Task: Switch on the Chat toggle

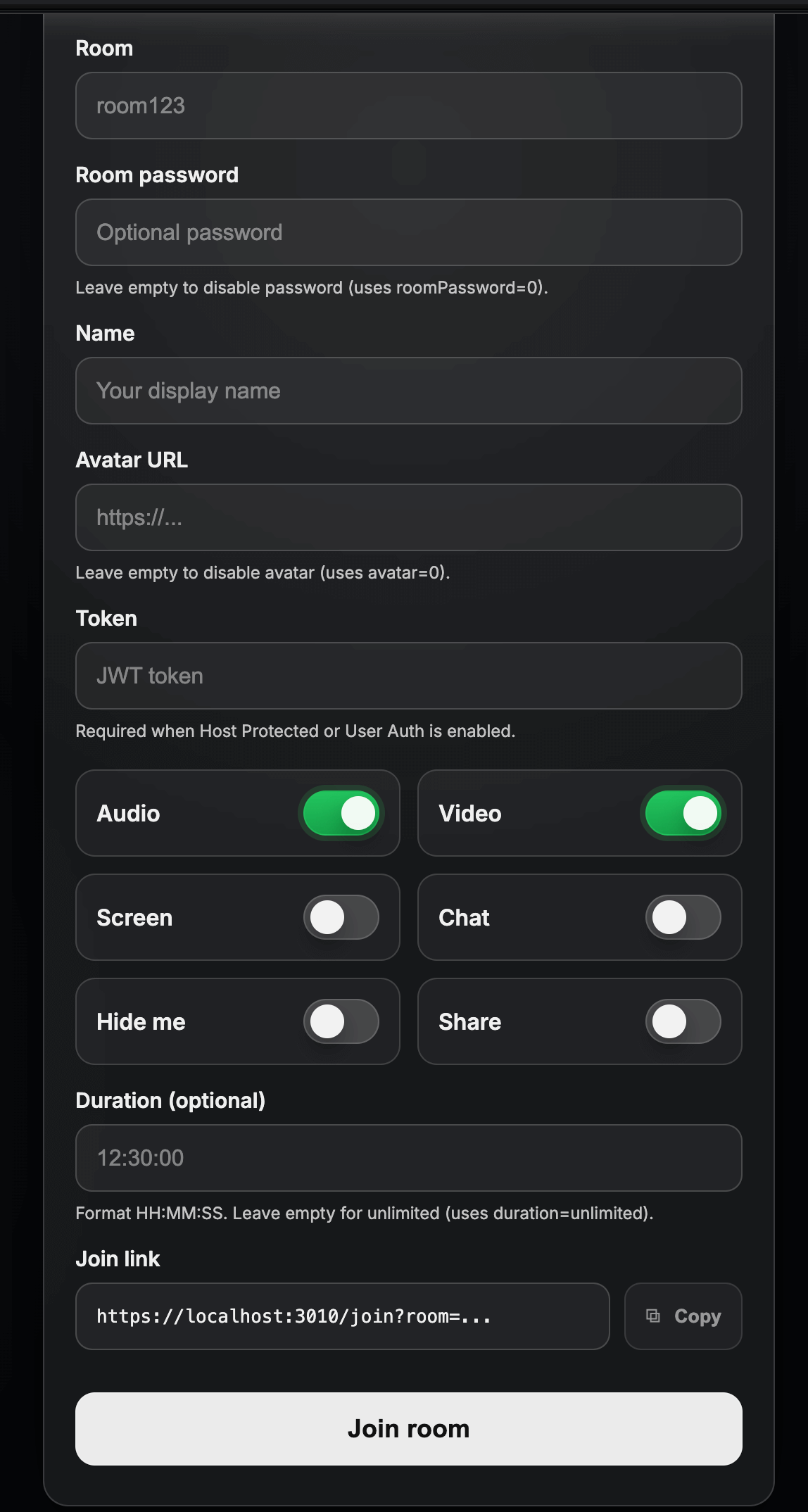Action: pyautogui.click(x=683, y=917)
